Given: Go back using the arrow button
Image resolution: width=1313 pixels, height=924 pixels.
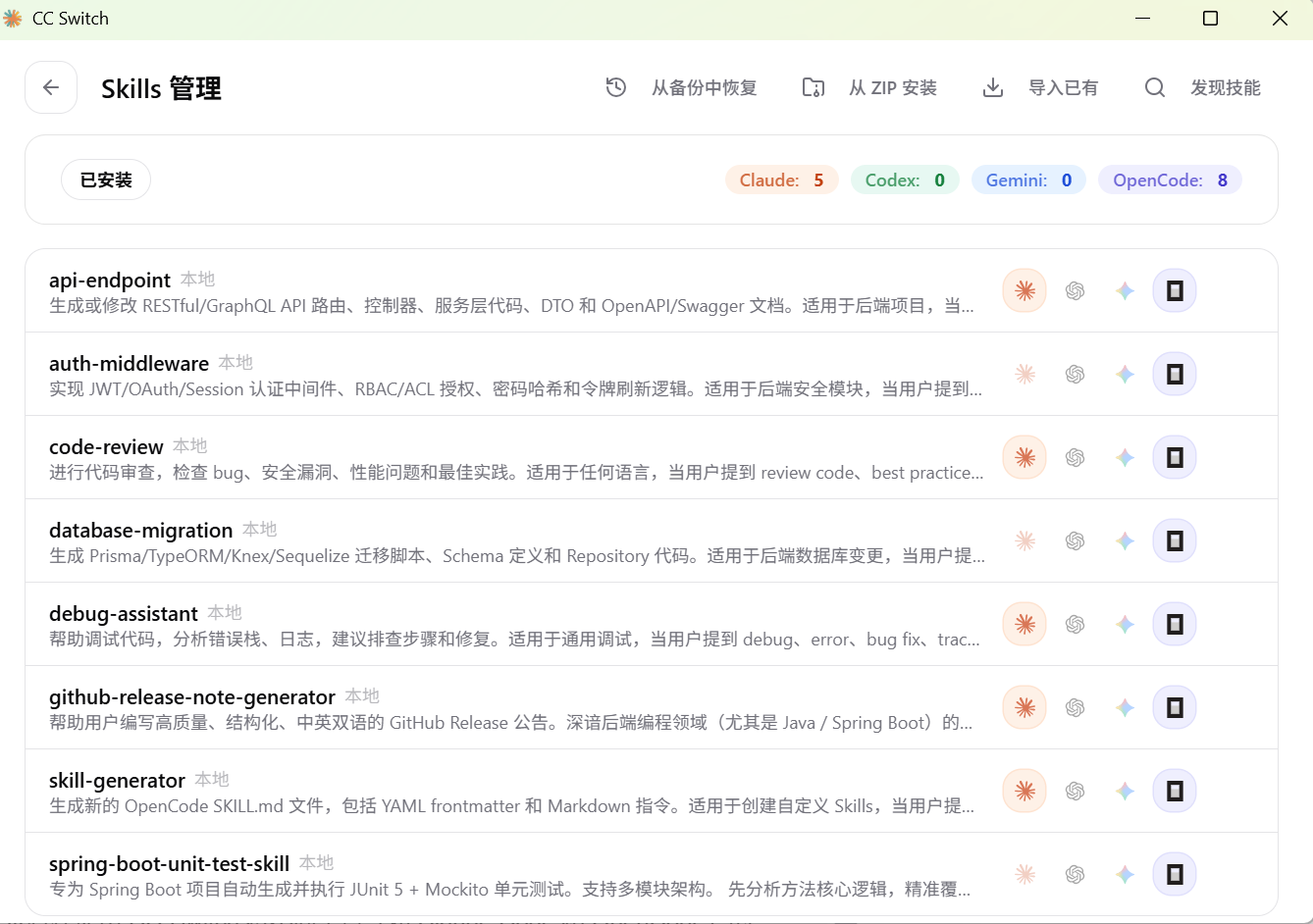Looking at the screenshot, I should [51, 87].
